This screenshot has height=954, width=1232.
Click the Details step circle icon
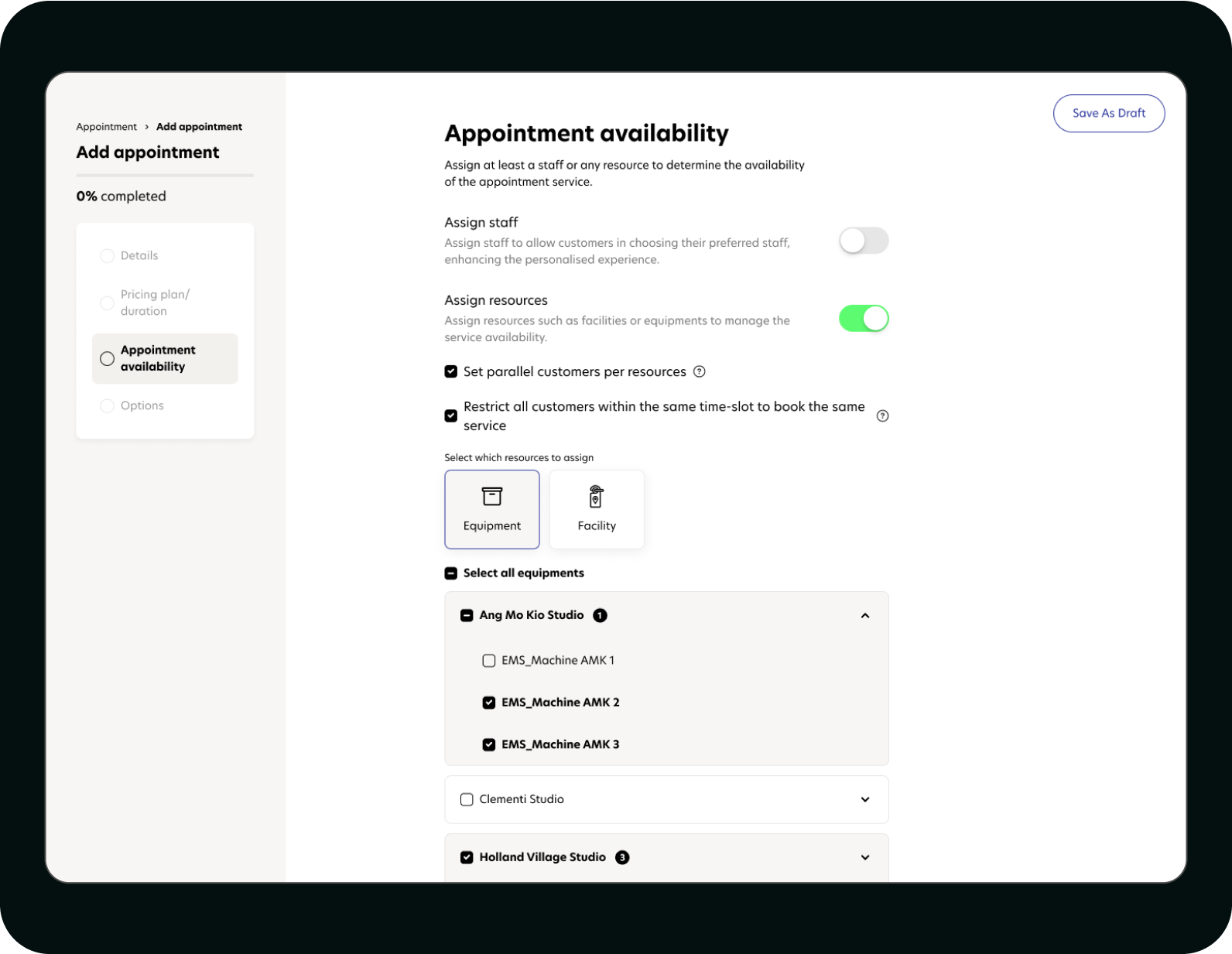coord(107,256)
